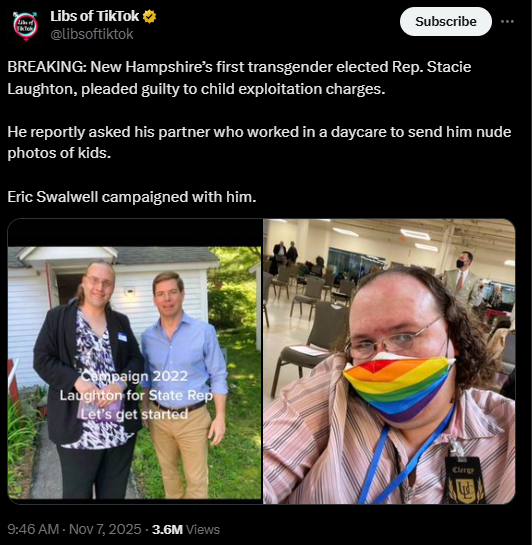Open the Libs of TikTok profile avatar
Viewport: 532px width, 545px height.
coord(25,27)
